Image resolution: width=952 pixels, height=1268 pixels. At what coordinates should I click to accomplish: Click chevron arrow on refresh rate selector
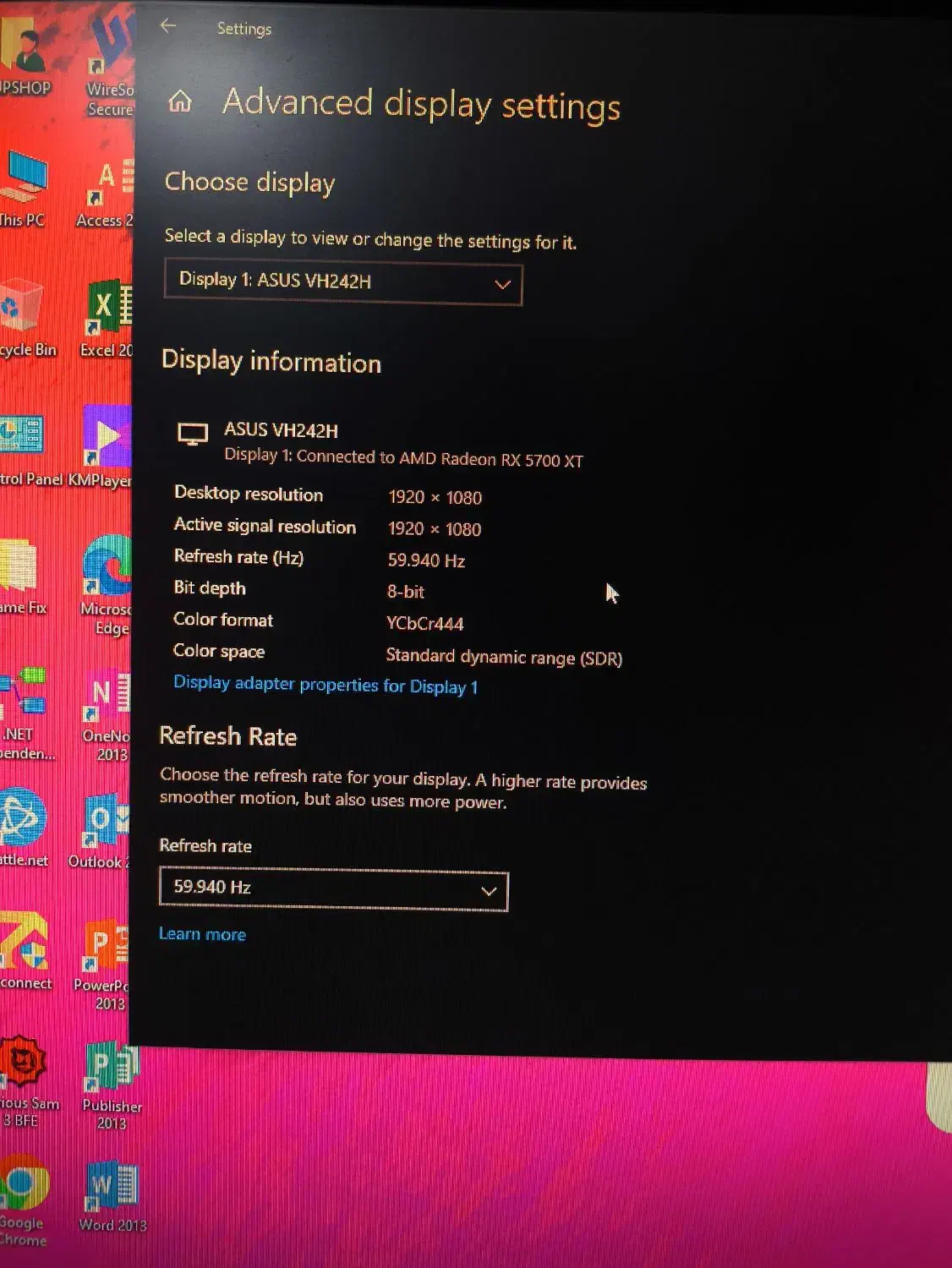pos(489,891)
